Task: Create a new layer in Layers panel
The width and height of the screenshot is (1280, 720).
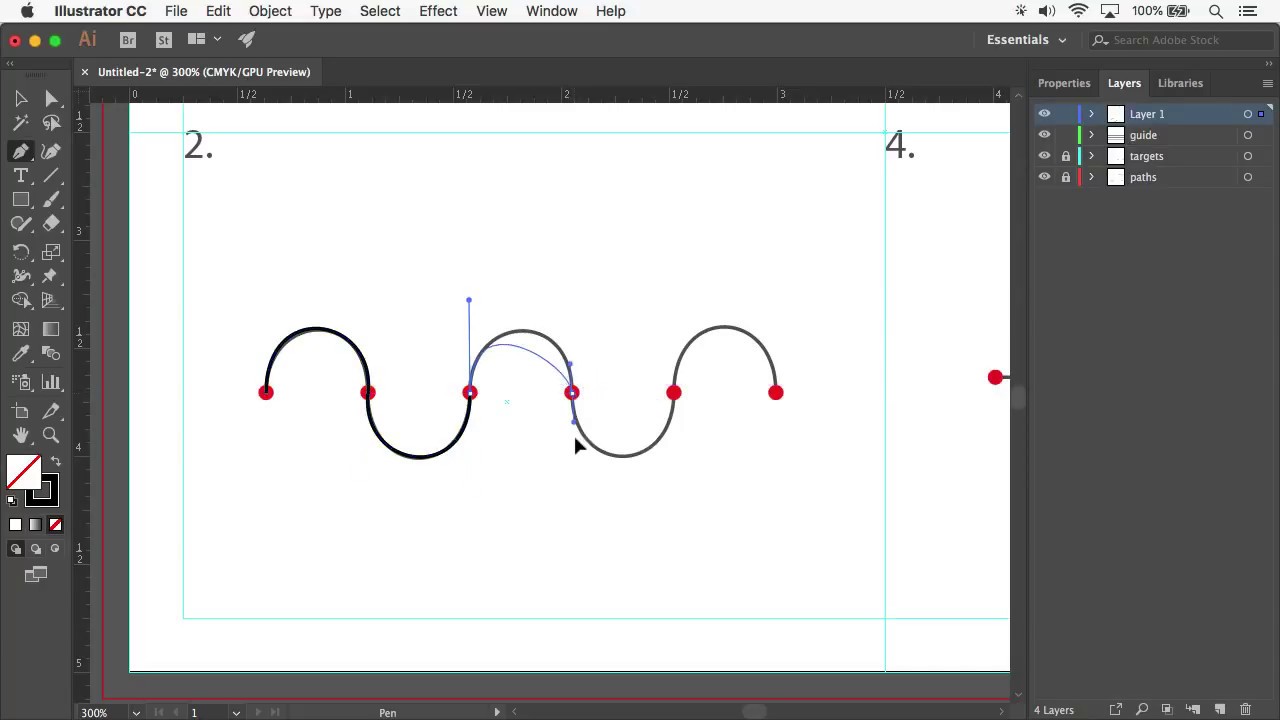Action: (x=1219, y=710)
